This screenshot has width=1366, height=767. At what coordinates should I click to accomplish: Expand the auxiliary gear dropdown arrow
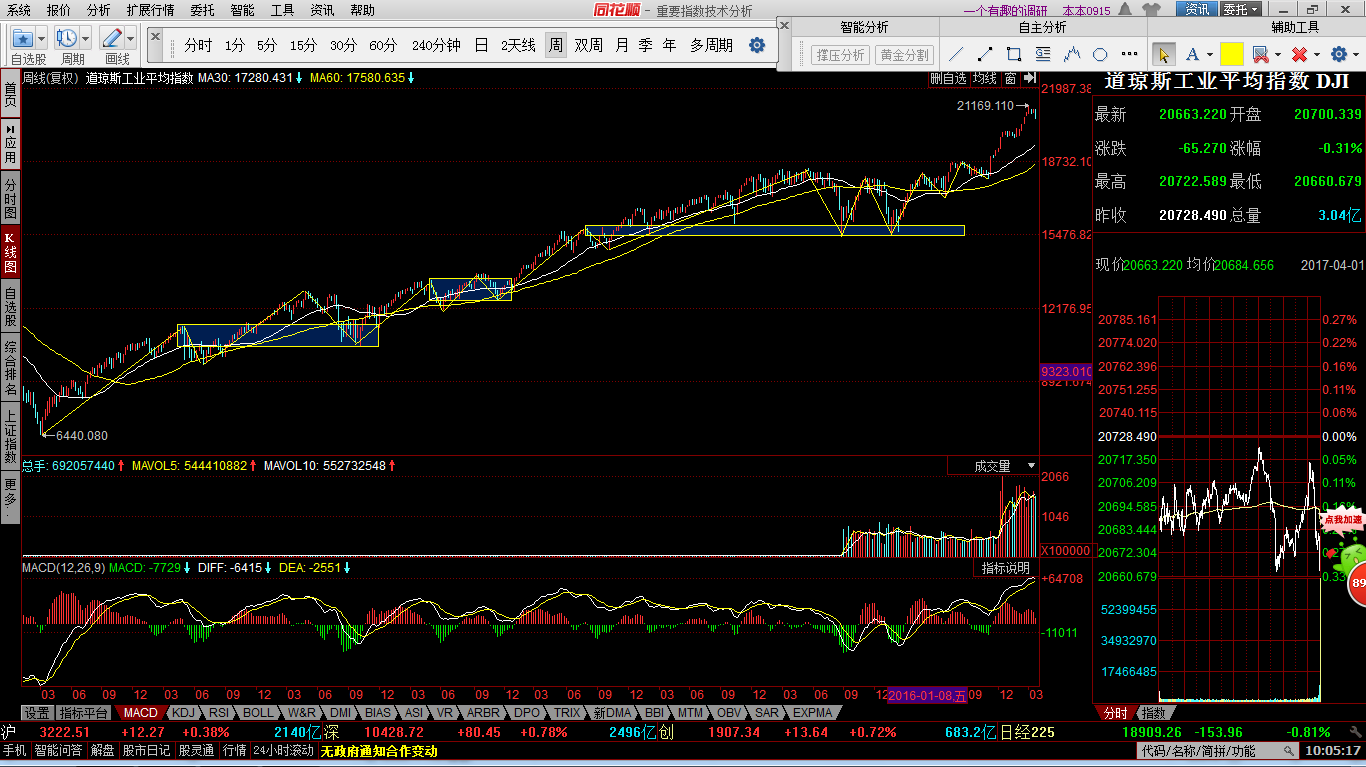[1354, 54]
